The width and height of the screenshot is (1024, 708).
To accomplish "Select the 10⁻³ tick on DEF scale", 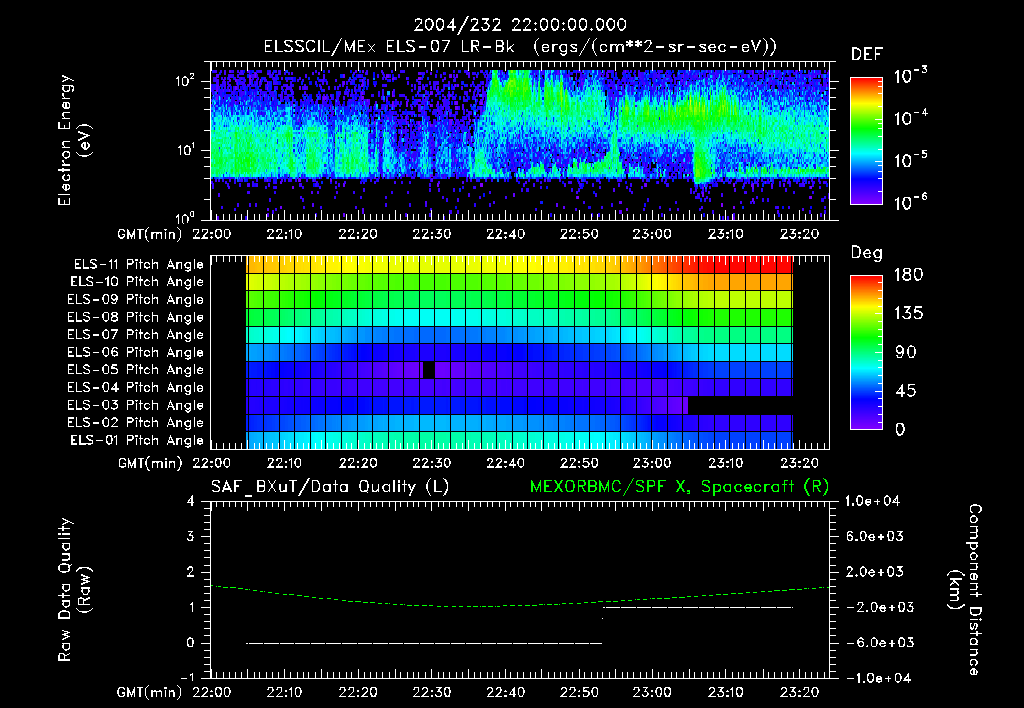I will [910, 76].
